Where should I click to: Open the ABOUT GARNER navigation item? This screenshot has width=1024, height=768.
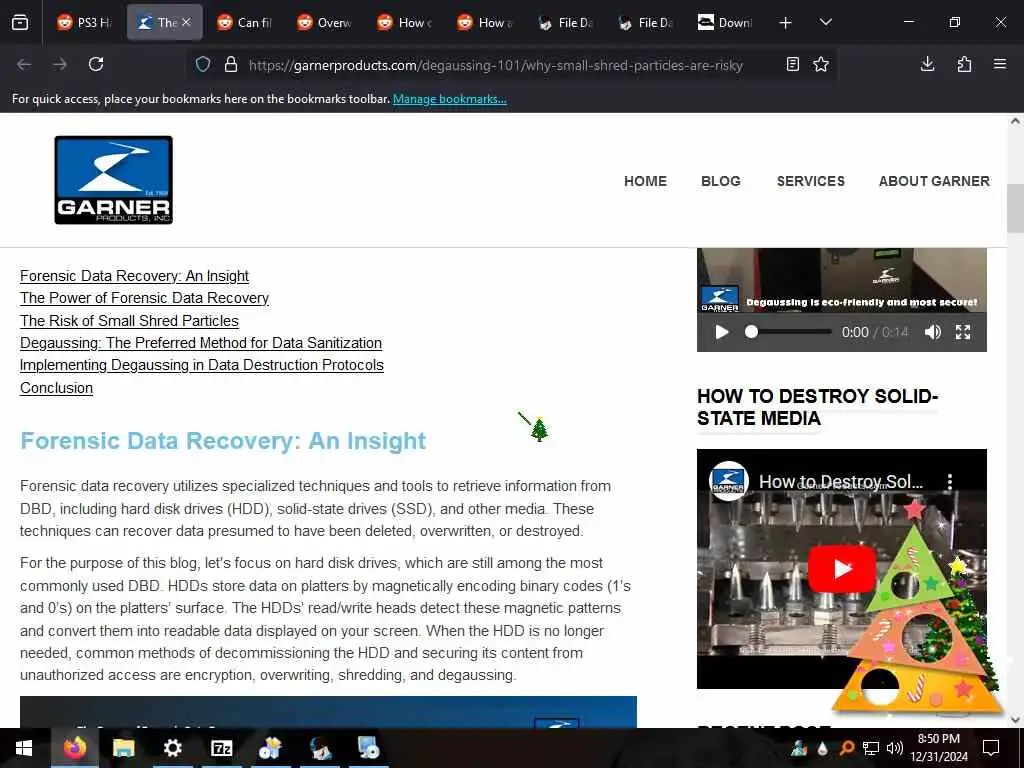934,182
